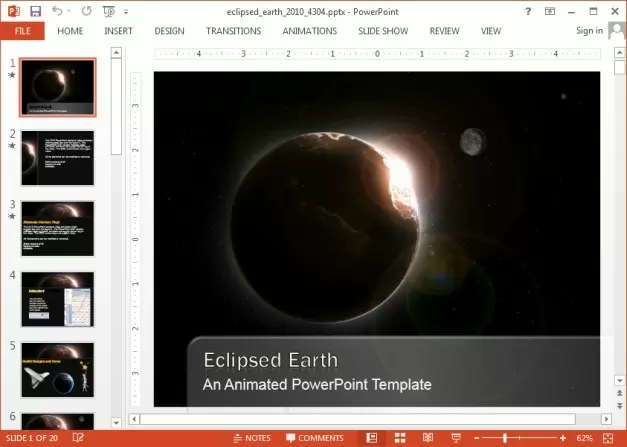627x447 pixels.
Task: Open the Design ribbon tab
Action: [169, 31]
